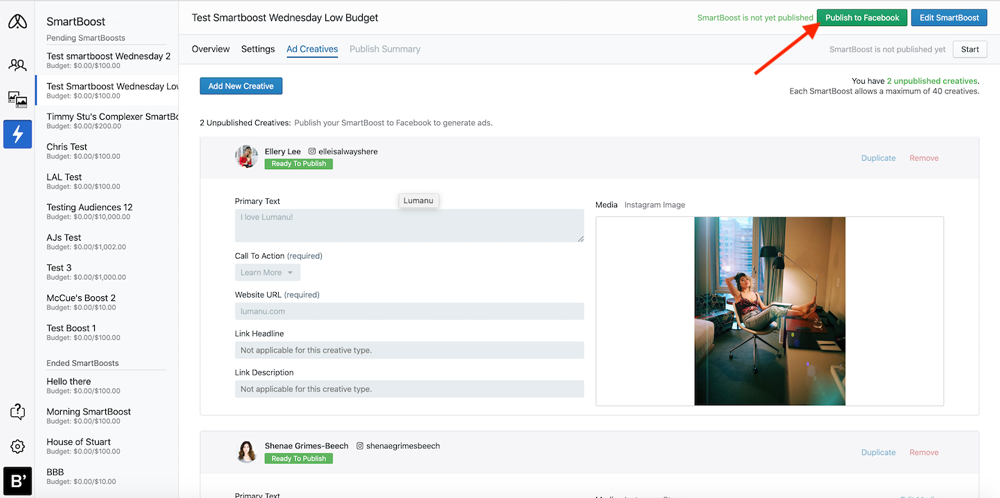The width and height of the screenshot is (1000, 498).
Task: Open ended SmartBoost 'BBB'
Action: pyautogui.click(x=107, y=476)
